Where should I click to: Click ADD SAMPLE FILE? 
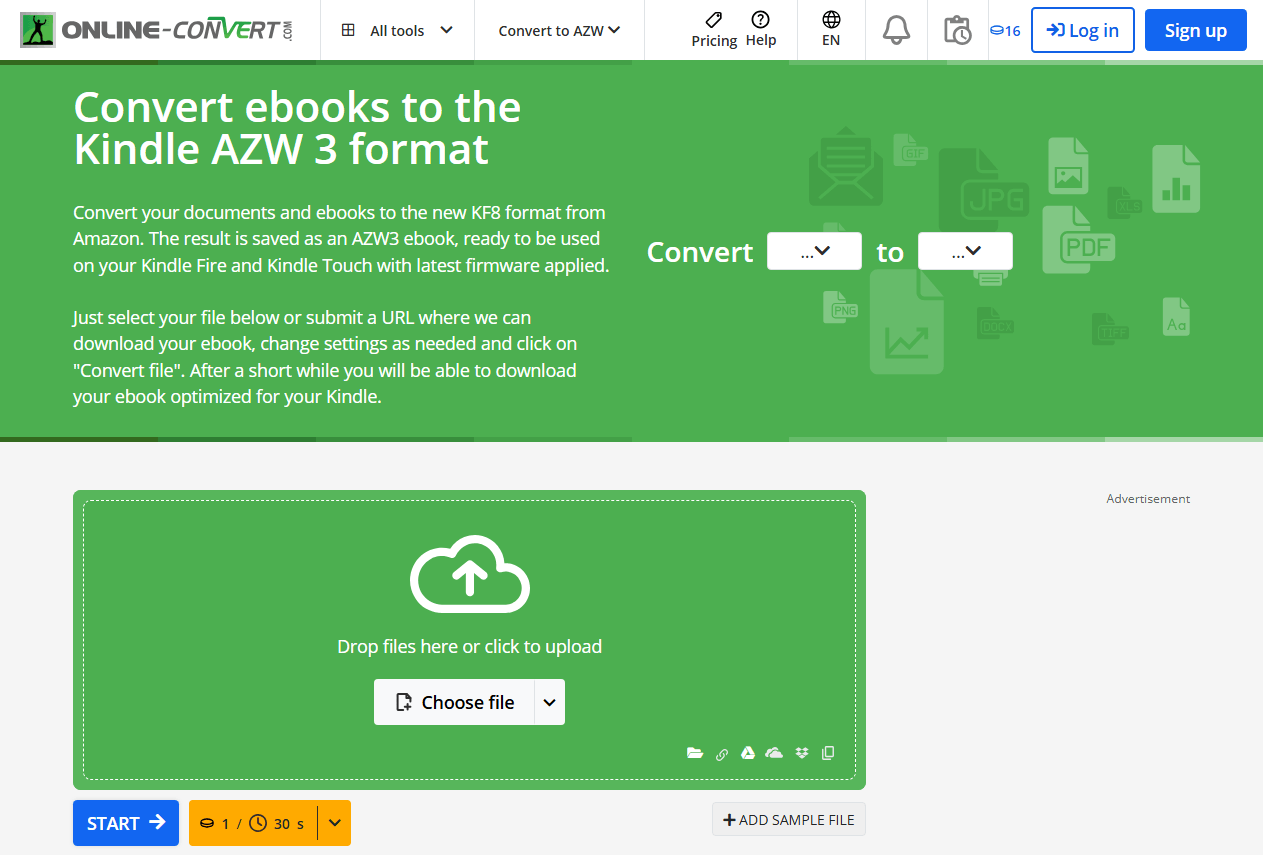[789, 819]
